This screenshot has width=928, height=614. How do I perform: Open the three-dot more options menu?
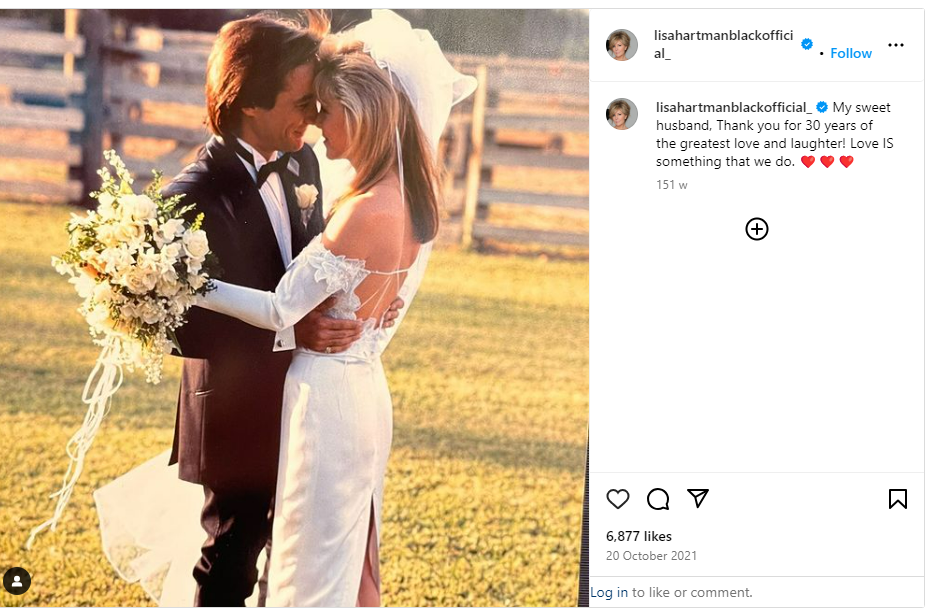(x=895, y=45)
